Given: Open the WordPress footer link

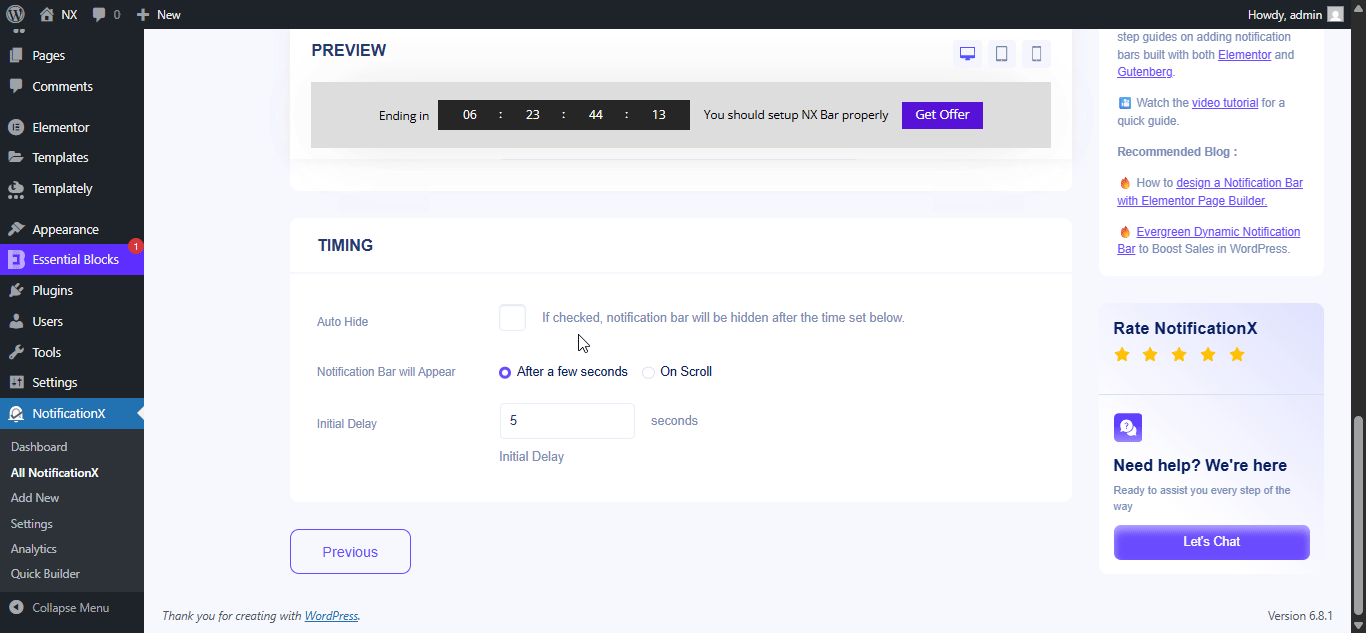Looking at the screenshot, I should tap(331, 616).
